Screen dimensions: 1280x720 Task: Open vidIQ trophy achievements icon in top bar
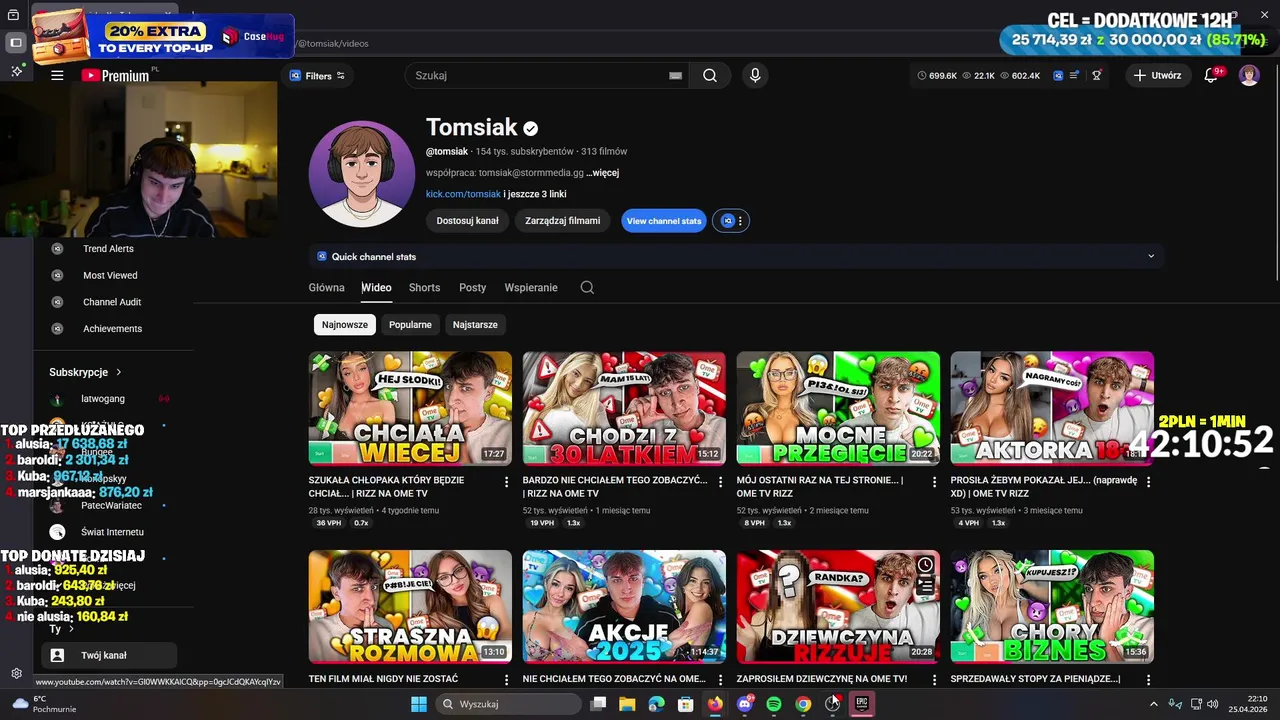coord(1097,75)
